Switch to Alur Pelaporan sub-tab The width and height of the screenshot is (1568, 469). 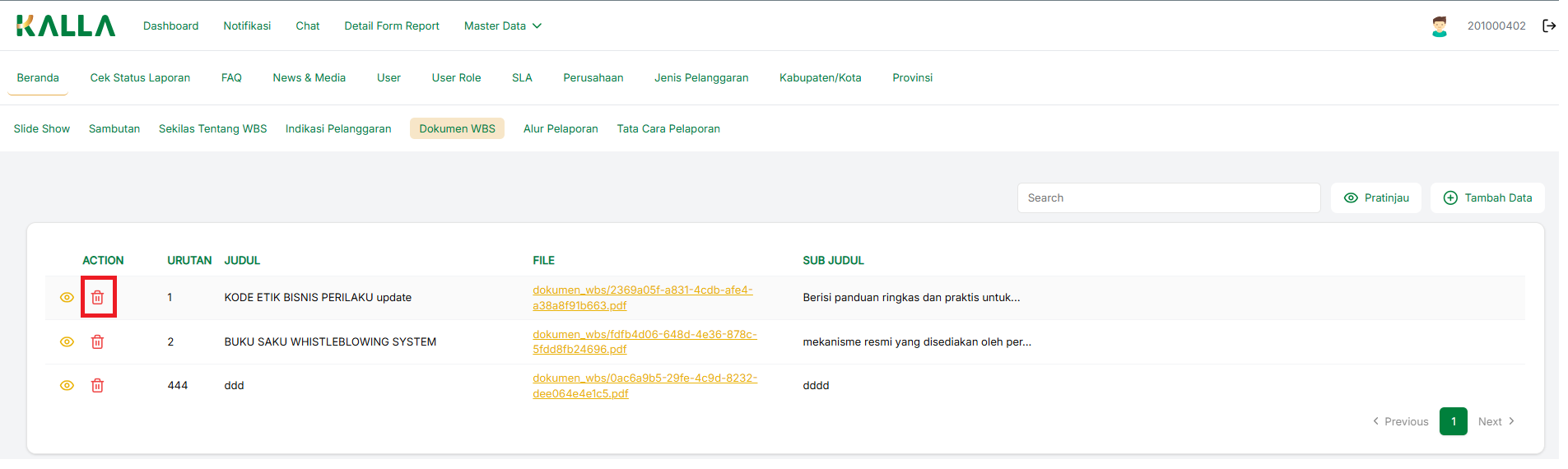pos(561,128)
